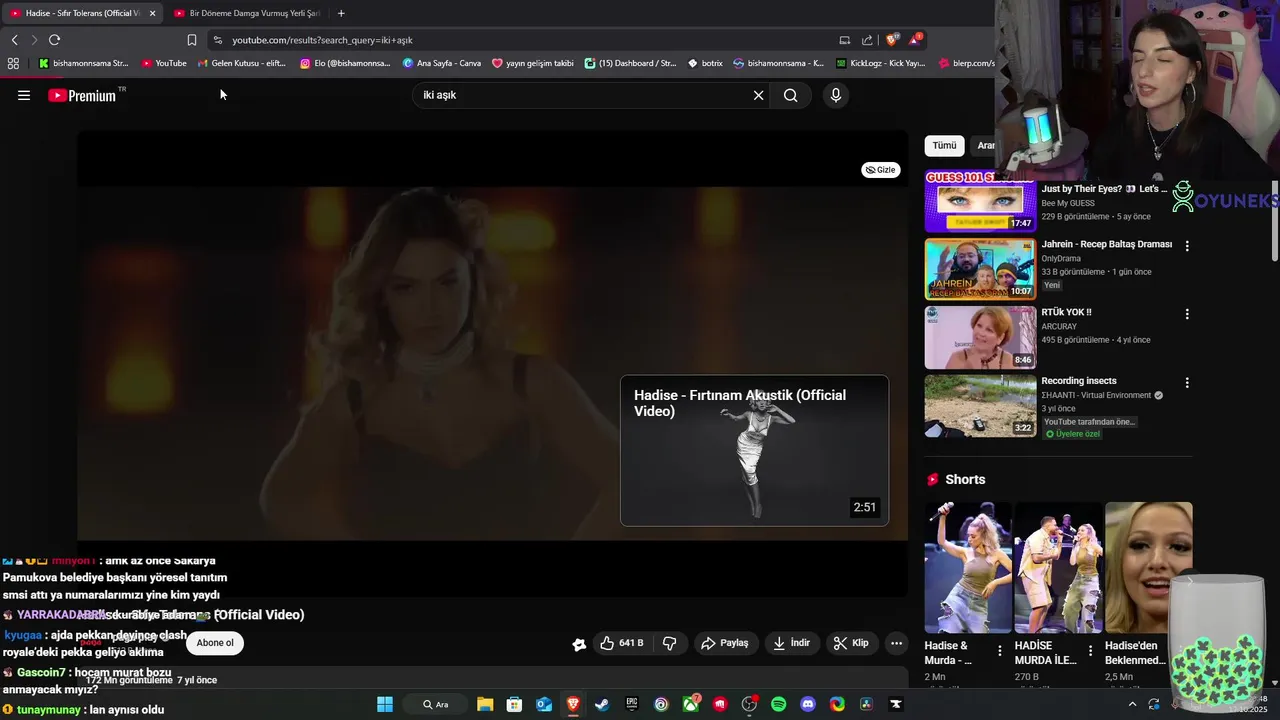Clear the search box text
This screenshot has height=720, width=1280.
[x=758, y=95]
